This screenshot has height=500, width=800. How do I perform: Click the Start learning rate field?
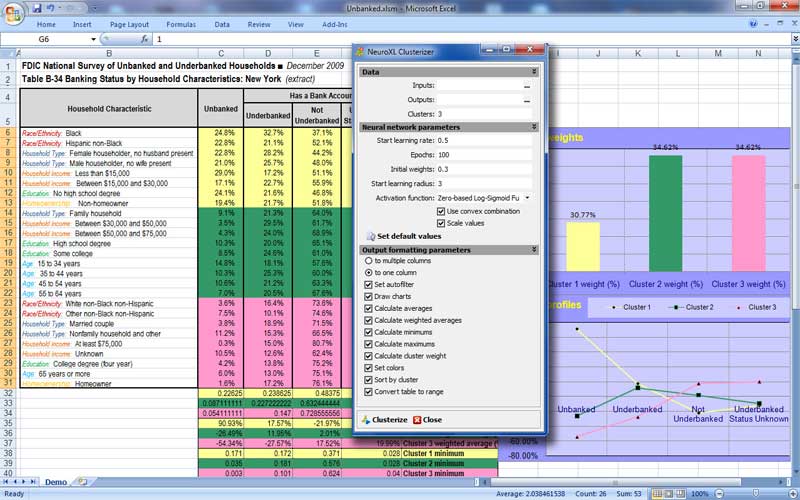click(484, 140)
